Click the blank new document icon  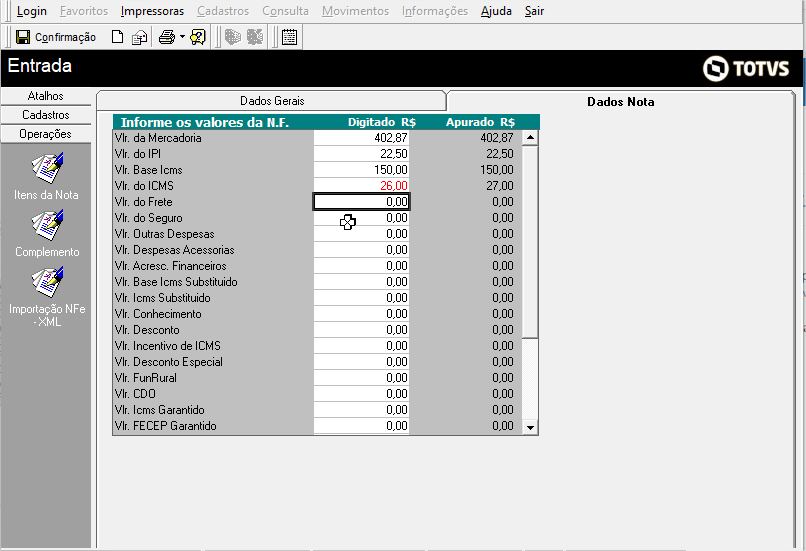tap(118, 37)
